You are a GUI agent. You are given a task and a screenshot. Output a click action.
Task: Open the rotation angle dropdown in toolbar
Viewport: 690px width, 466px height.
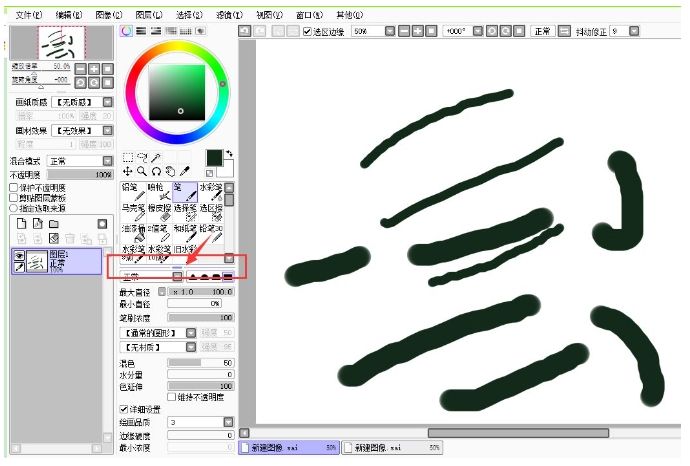point(478,31)
